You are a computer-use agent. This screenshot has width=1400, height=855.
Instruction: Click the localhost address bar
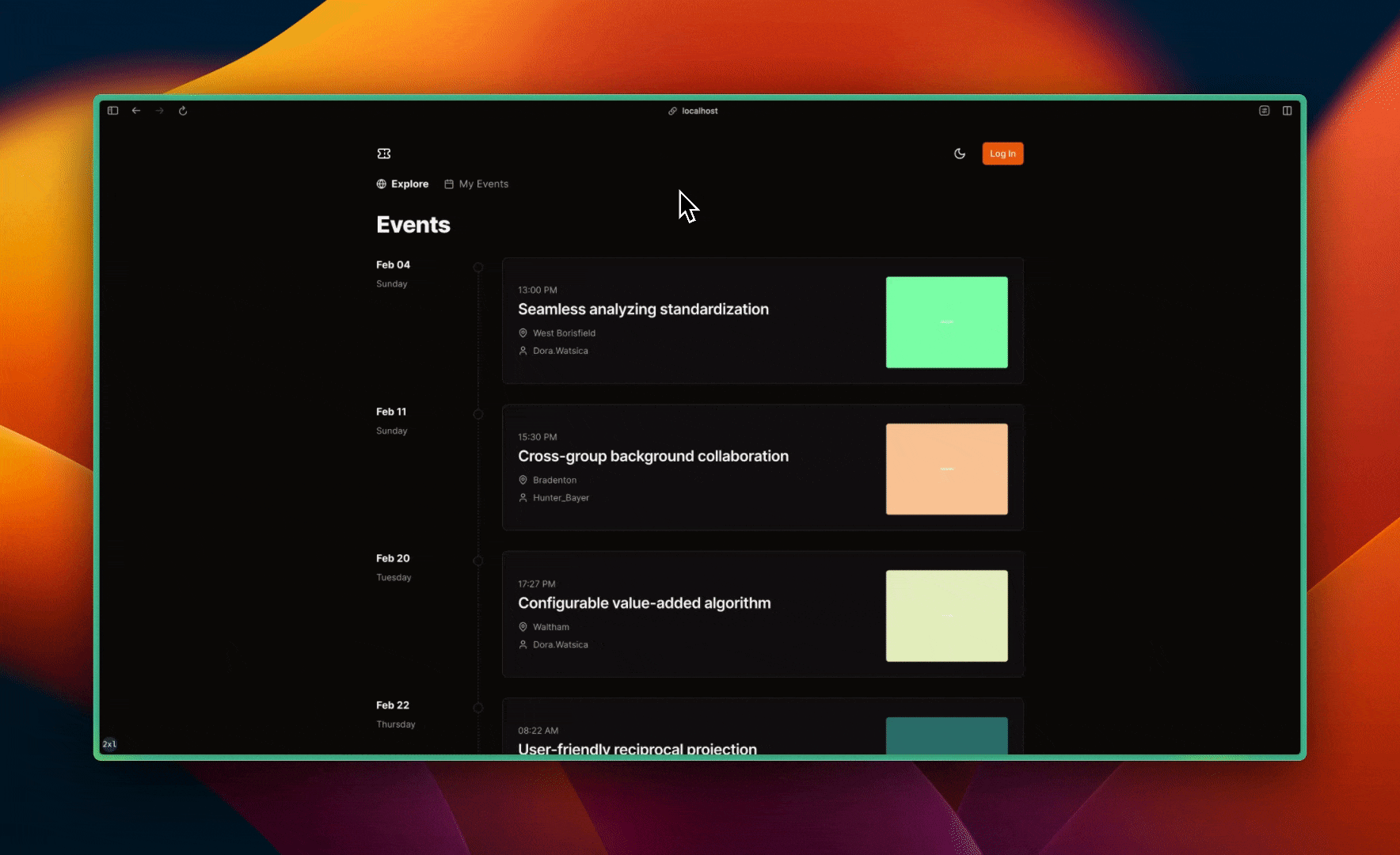(x=694, y=111)
